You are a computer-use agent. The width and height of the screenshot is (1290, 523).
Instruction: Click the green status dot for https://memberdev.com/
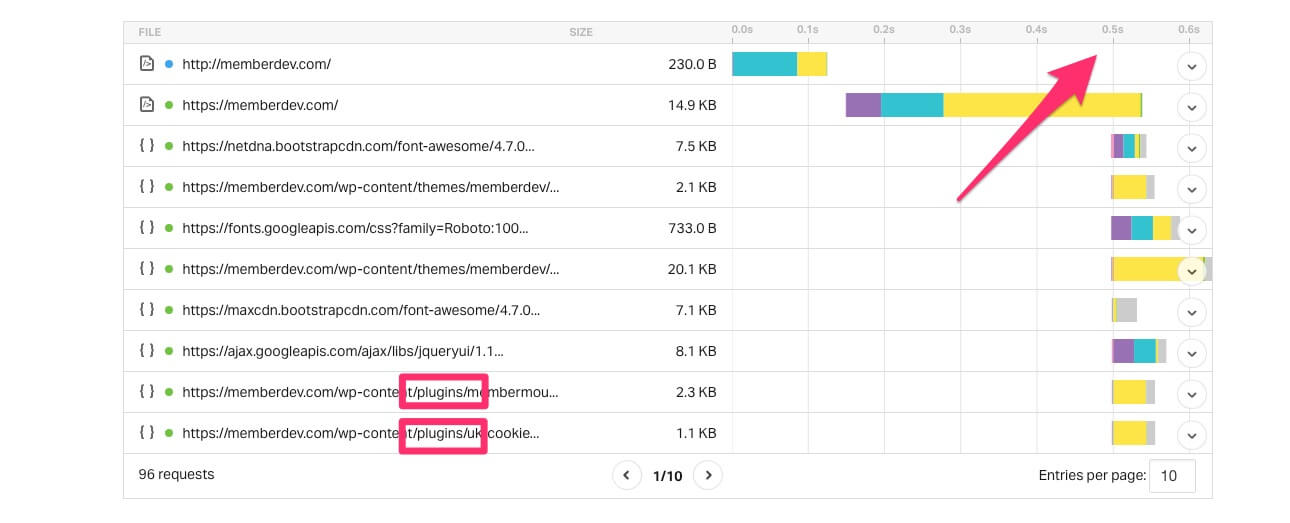coord(169,105)
